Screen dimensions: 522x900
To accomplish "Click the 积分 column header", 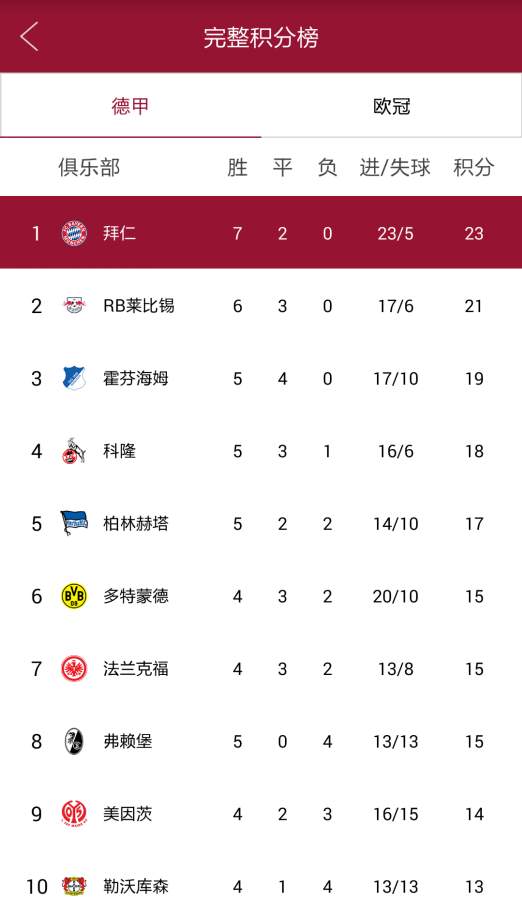I will coord(474,167).
